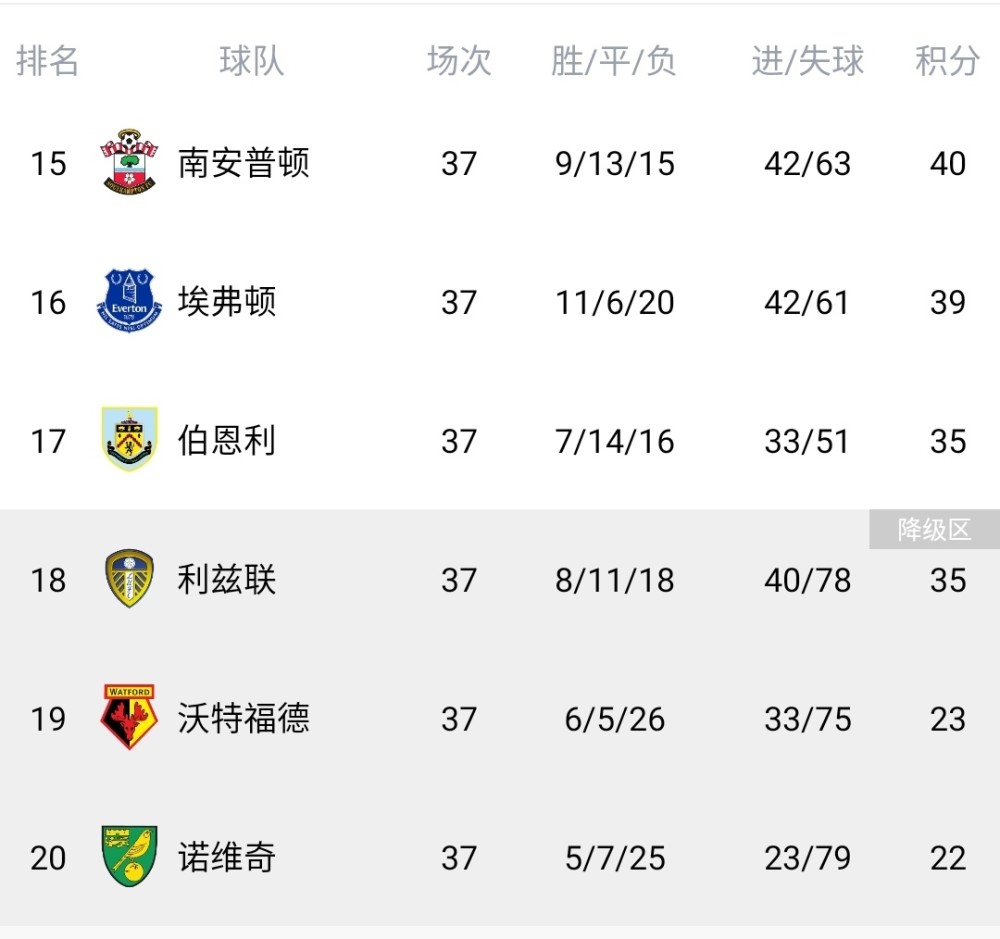This screenshot has width=1000, height=939.
Task: Sort by the 场次 column header
Action: [x=459, y=61]
